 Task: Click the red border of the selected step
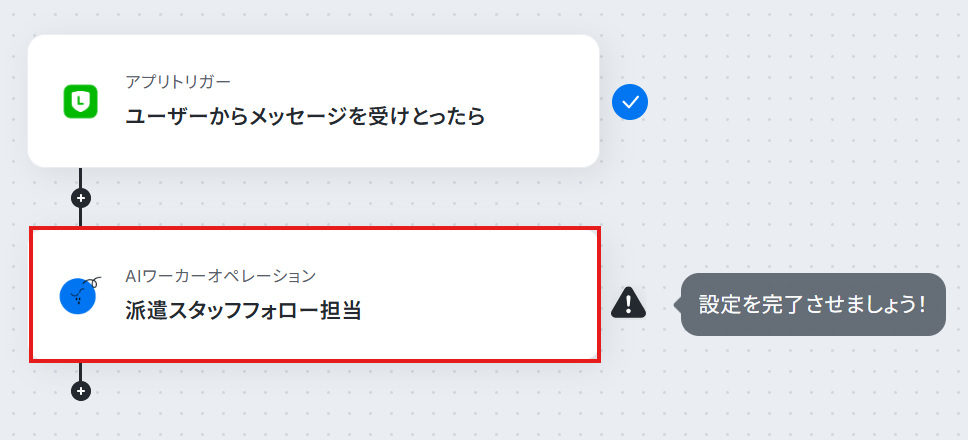pos(315,228)
